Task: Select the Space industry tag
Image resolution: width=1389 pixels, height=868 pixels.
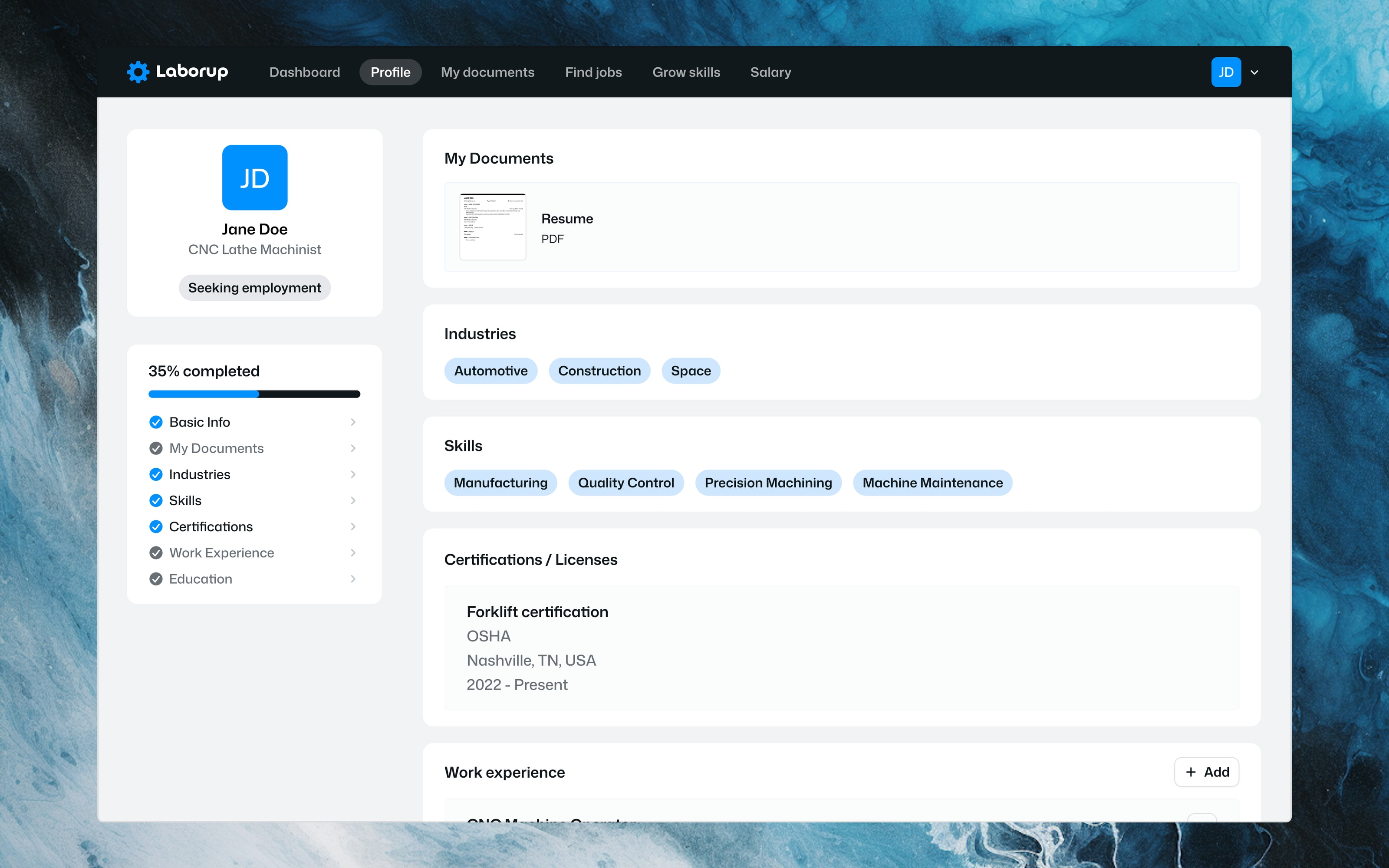Action: coord(691,371)
